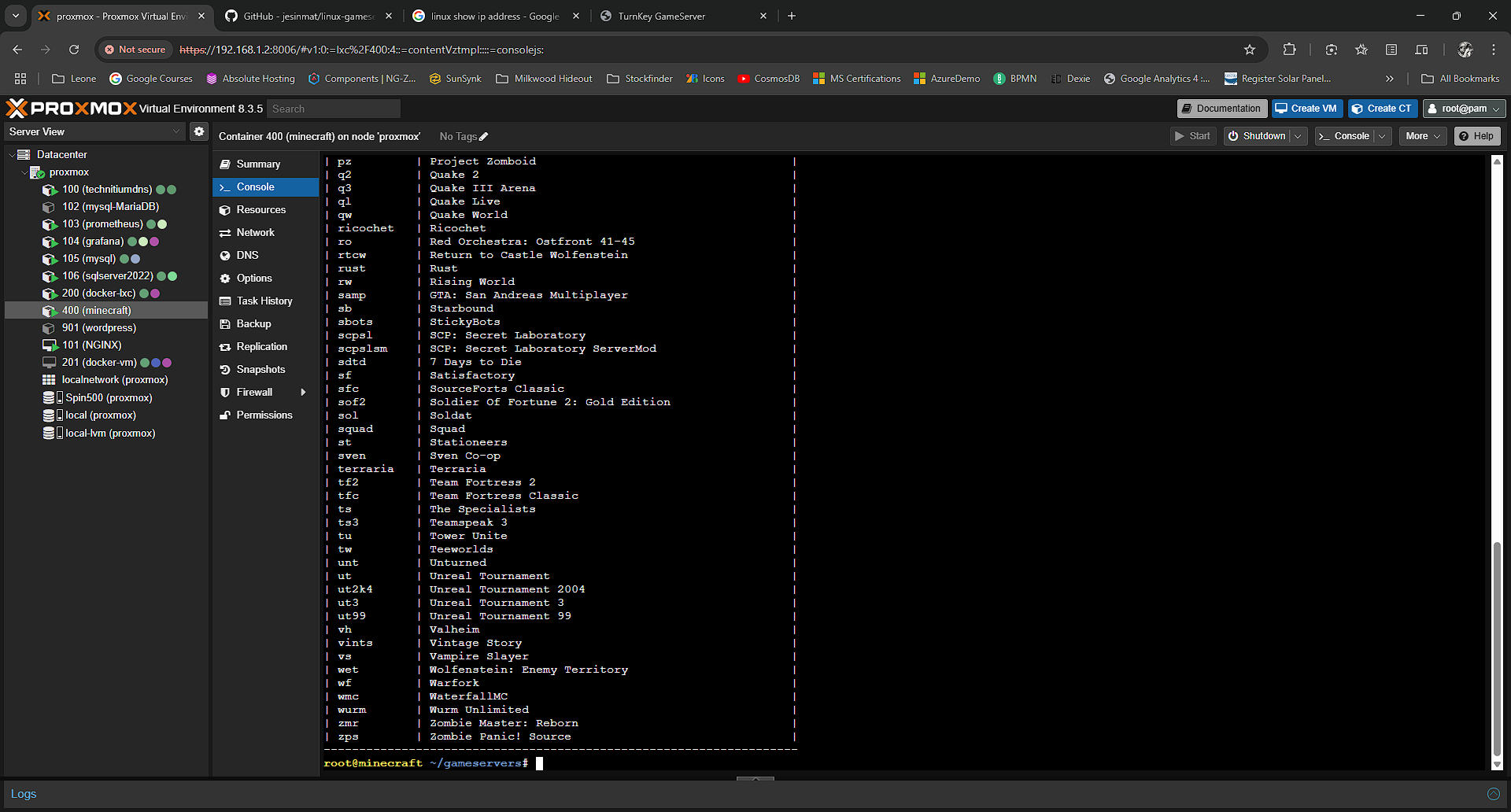Click Not secure site indicator
The image size is (1511, 812).
tap(135, 50)
